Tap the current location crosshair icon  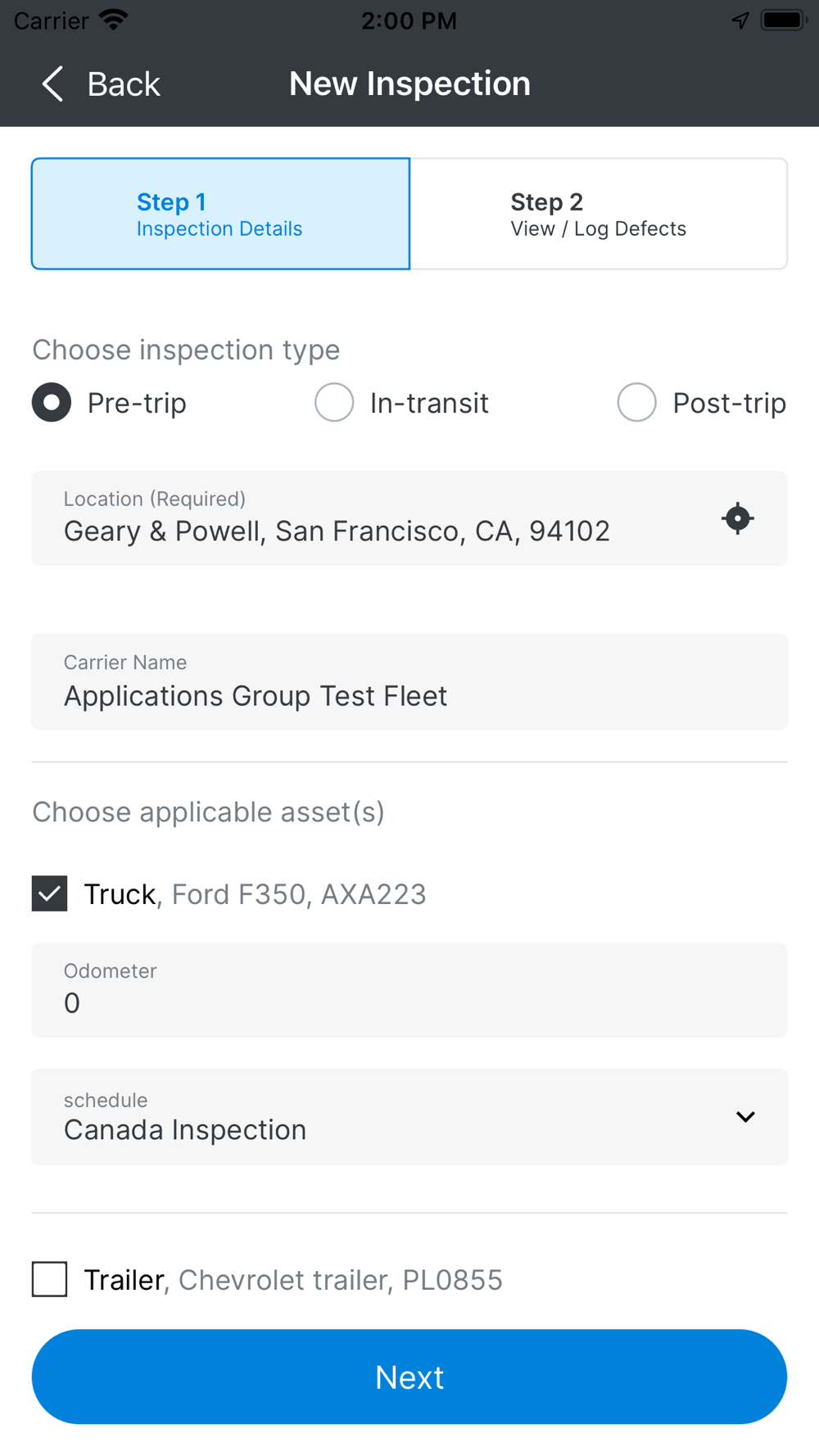pyautogui.click(x=737, y=518)
